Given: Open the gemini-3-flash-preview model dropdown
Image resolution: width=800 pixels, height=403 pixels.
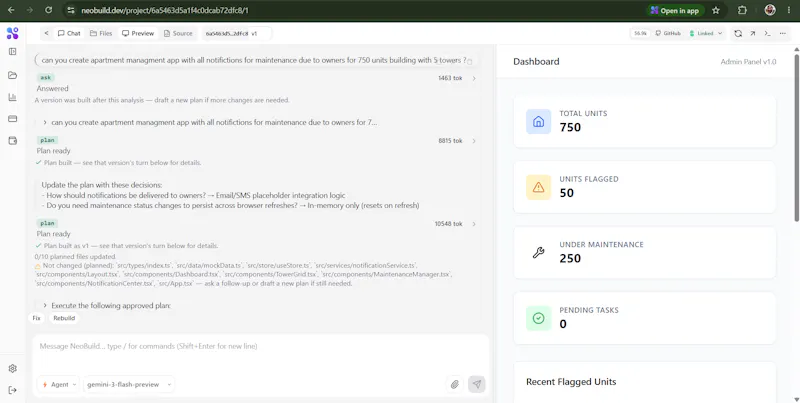Looking at the screenshot, I should (129, 385).
